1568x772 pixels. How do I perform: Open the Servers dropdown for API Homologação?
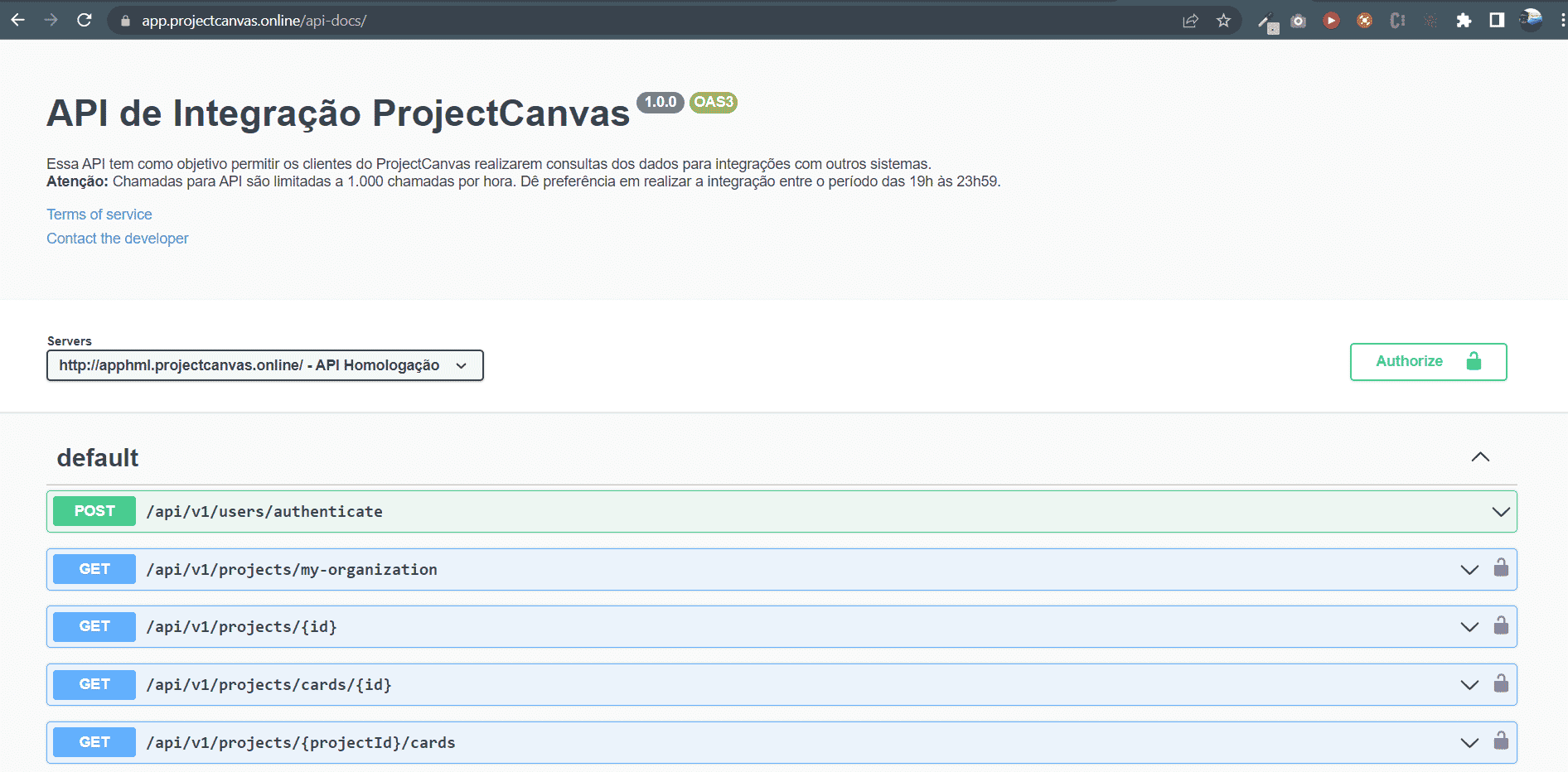(265, 365)
